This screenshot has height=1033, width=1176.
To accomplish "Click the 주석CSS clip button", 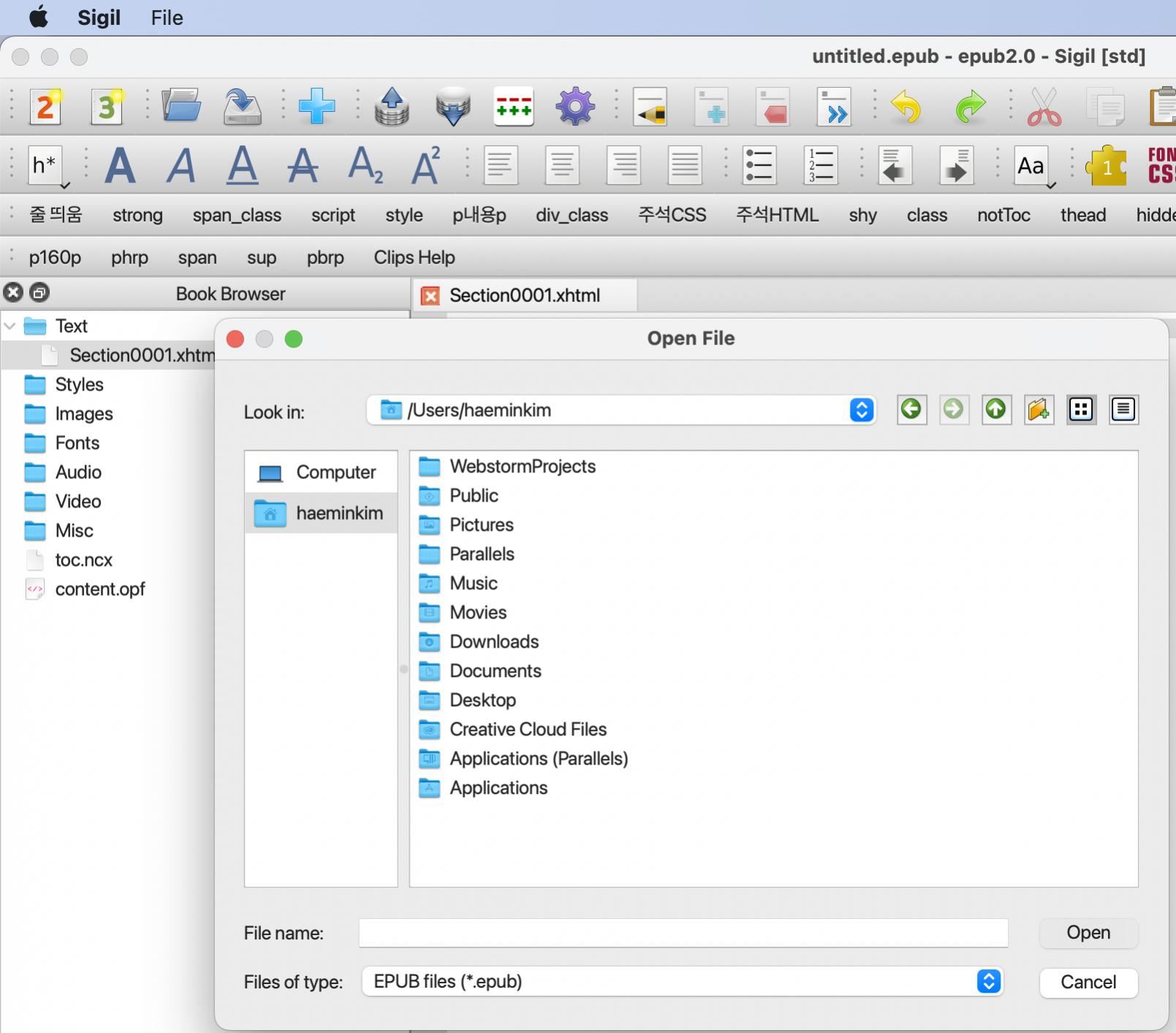I will (x=672, y=215).
